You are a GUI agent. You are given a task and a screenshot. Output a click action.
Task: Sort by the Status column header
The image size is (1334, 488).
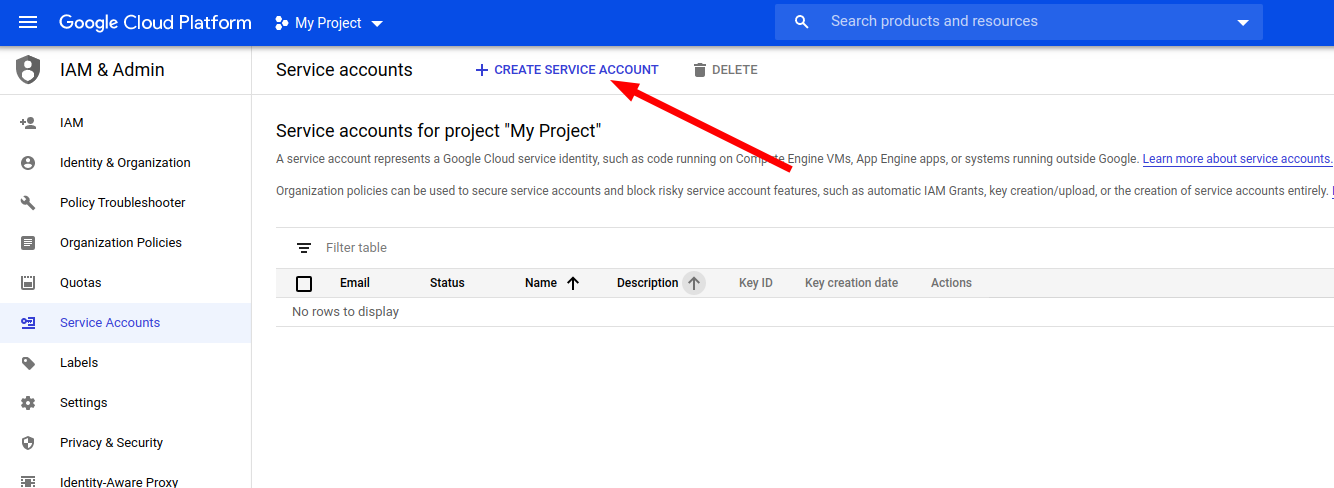pyautogui.click(x=447, y=283)
